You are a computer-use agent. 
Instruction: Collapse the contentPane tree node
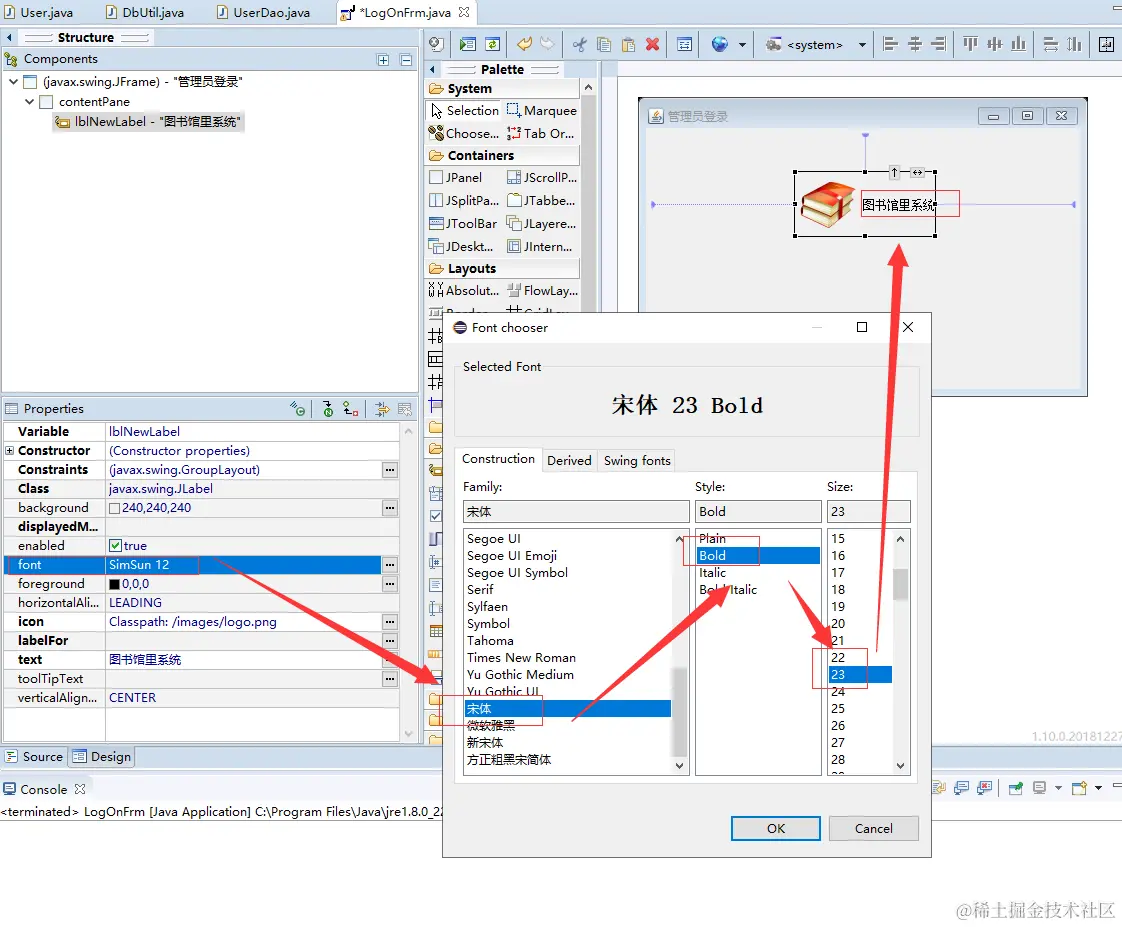click(29, 102)
